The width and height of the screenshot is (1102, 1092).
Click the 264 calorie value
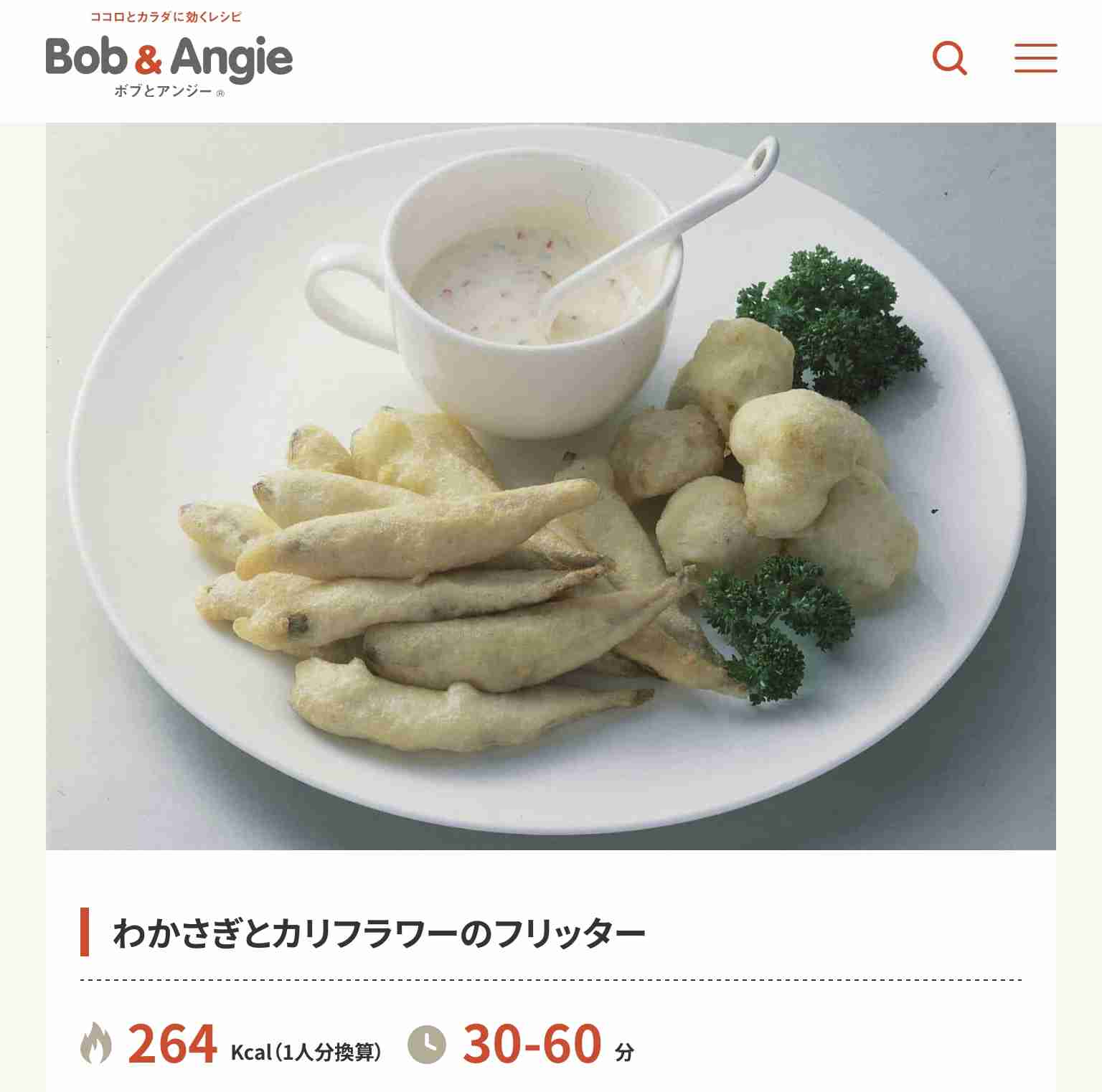click(172, 1044)
